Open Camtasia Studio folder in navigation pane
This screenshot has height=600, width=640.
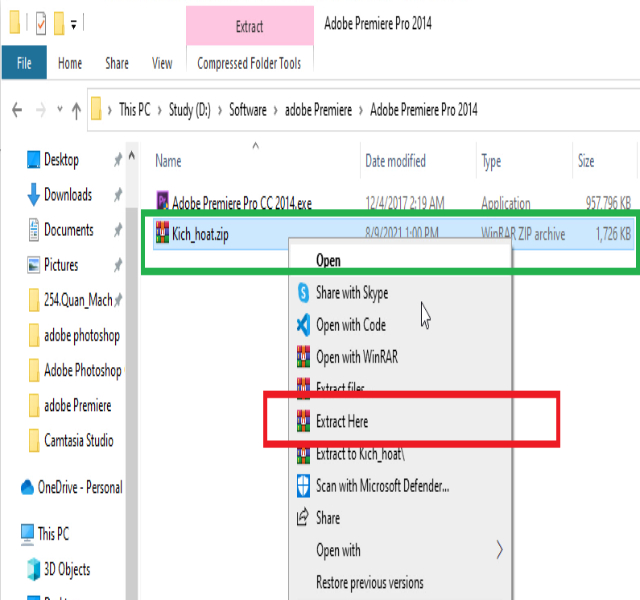(79, 441)
